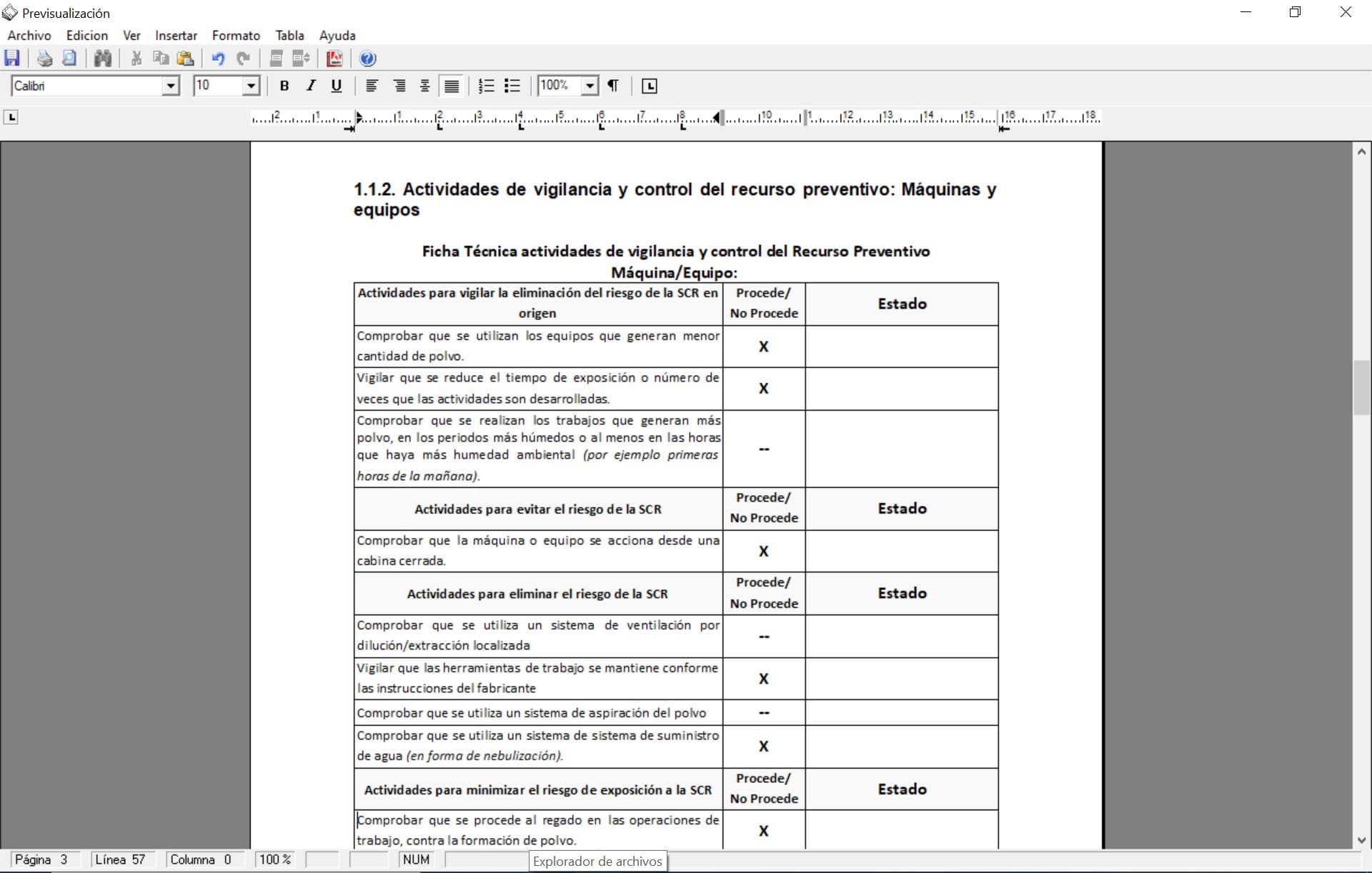Image resolution: width=1372 pixels, height=873 pixels.
Task: Click the cell 'Actividades para eliminar el riesgo de la SCR'
Action: tap(538, 594)
